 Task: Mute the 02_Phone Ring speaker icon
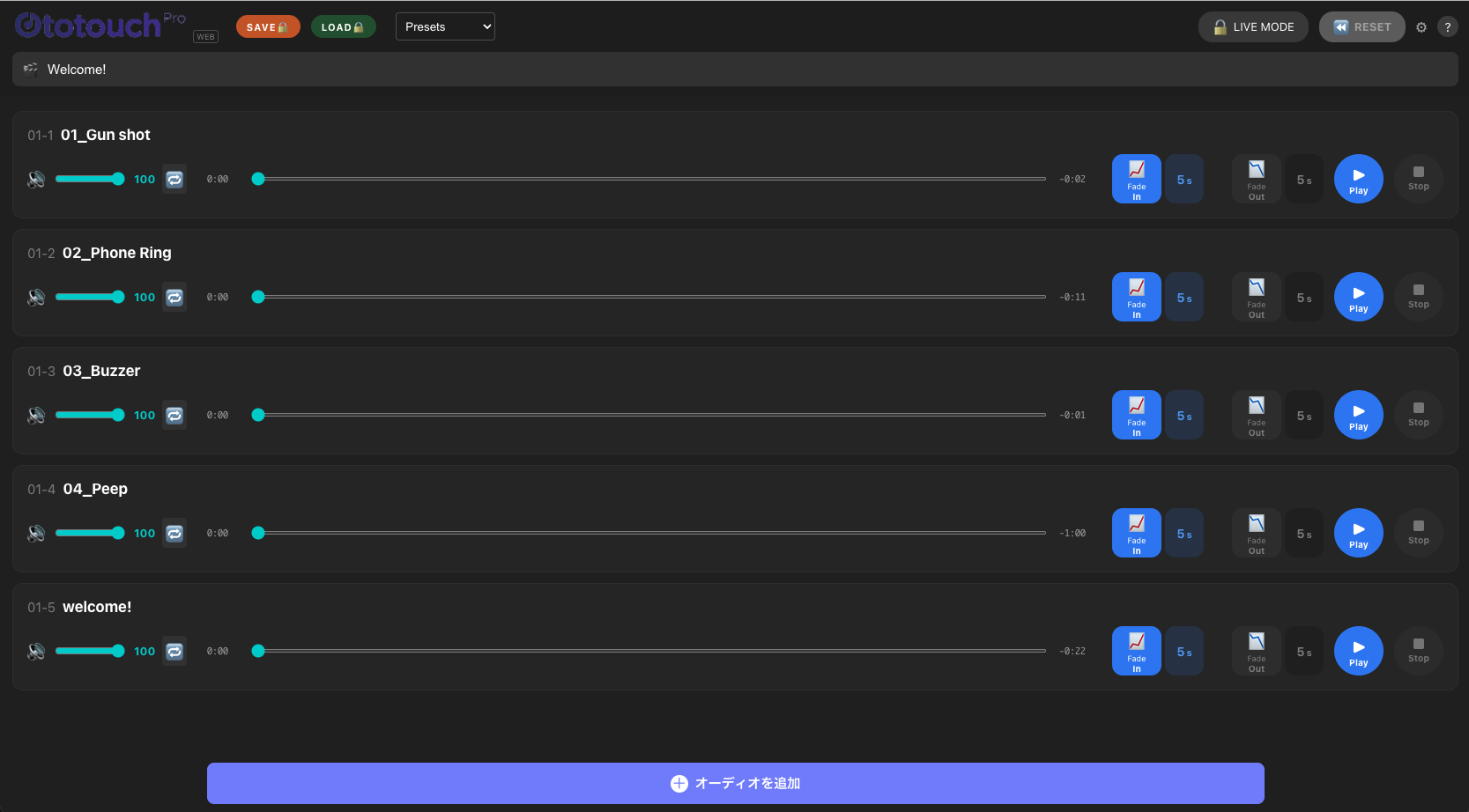point(36,297)
